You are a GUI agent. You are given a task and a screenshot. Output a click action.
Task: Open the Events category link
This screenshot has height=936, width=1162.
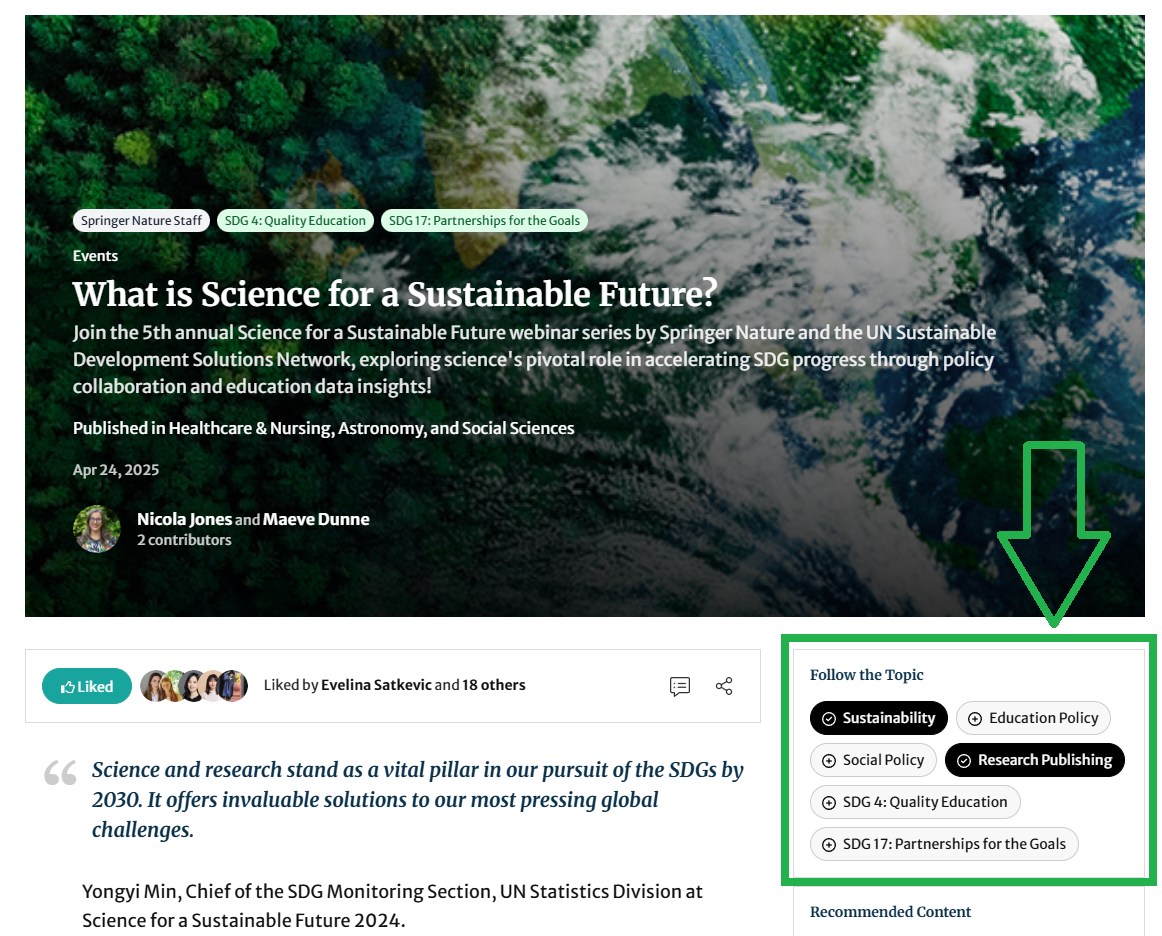95,256
